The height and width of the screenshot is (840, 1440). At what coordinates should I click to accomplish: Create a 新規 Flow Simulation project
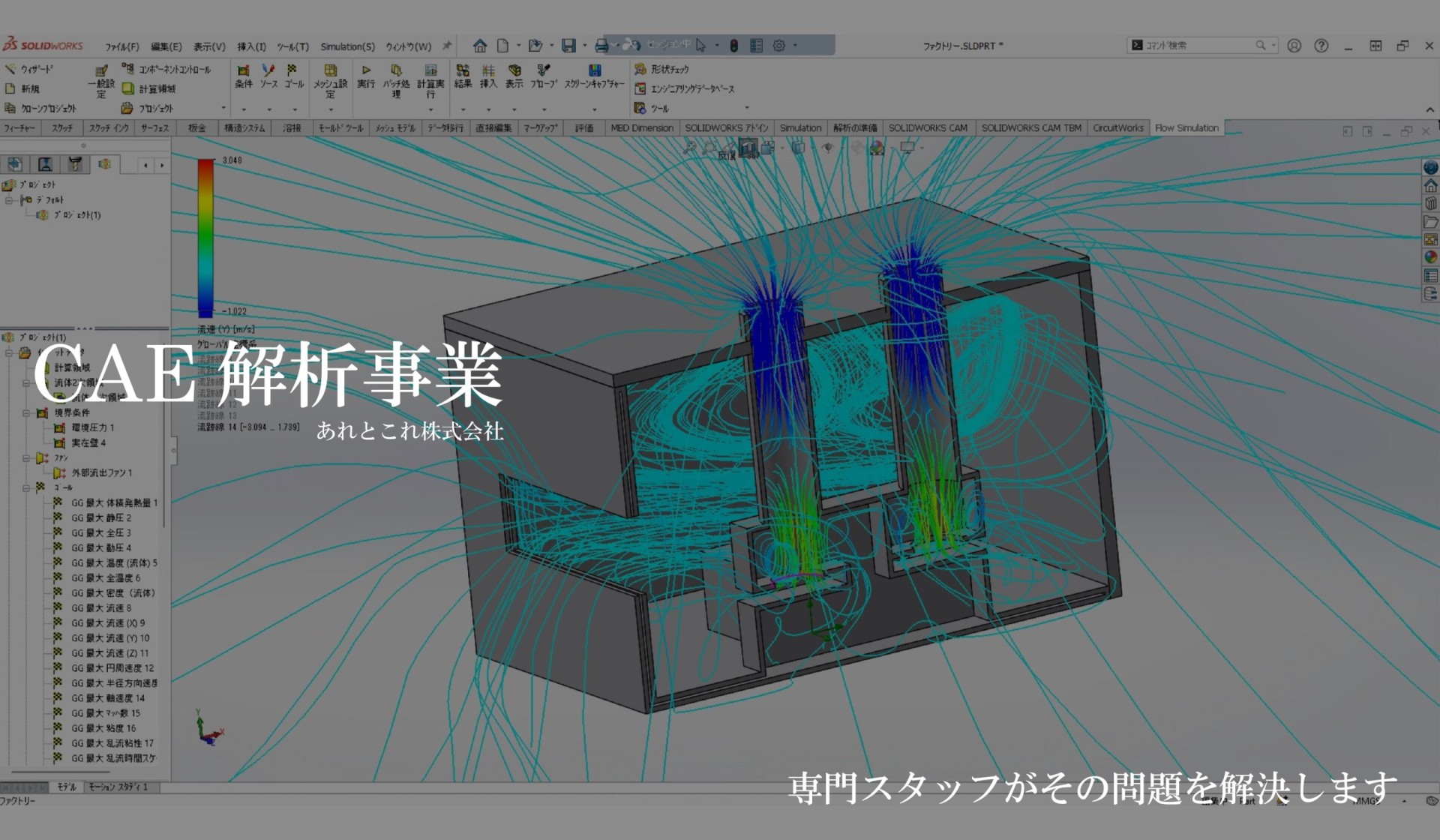tap(22, 88)
